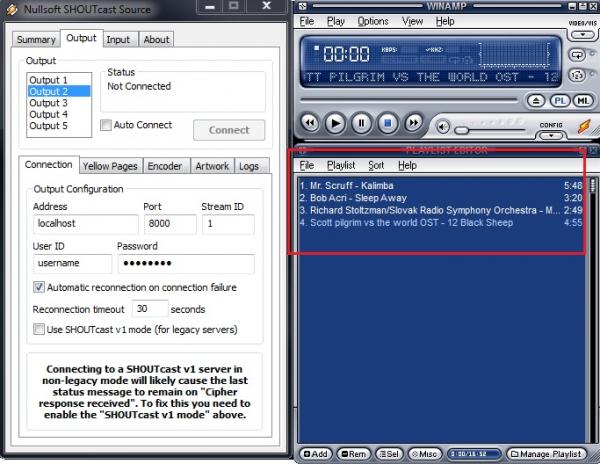Select Output 4 in list
Viewport: 600px width, 464px height.
pos(59,114)
